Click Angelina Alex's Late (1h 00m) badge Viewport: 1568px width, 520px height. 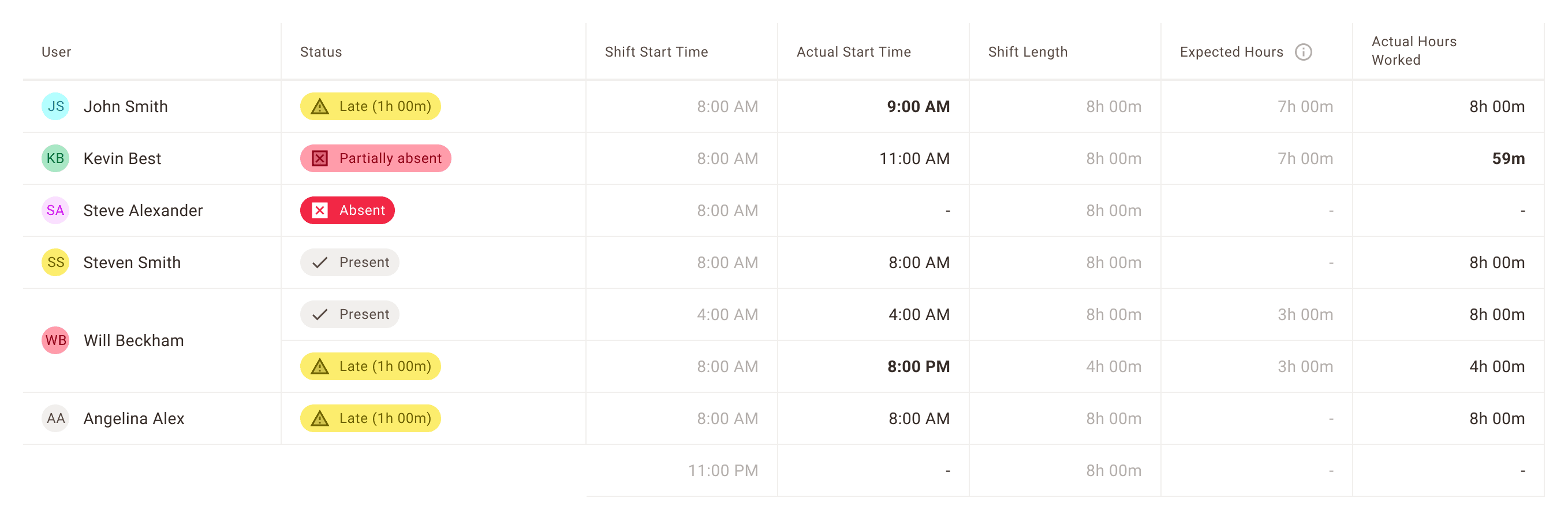[370, 418]
